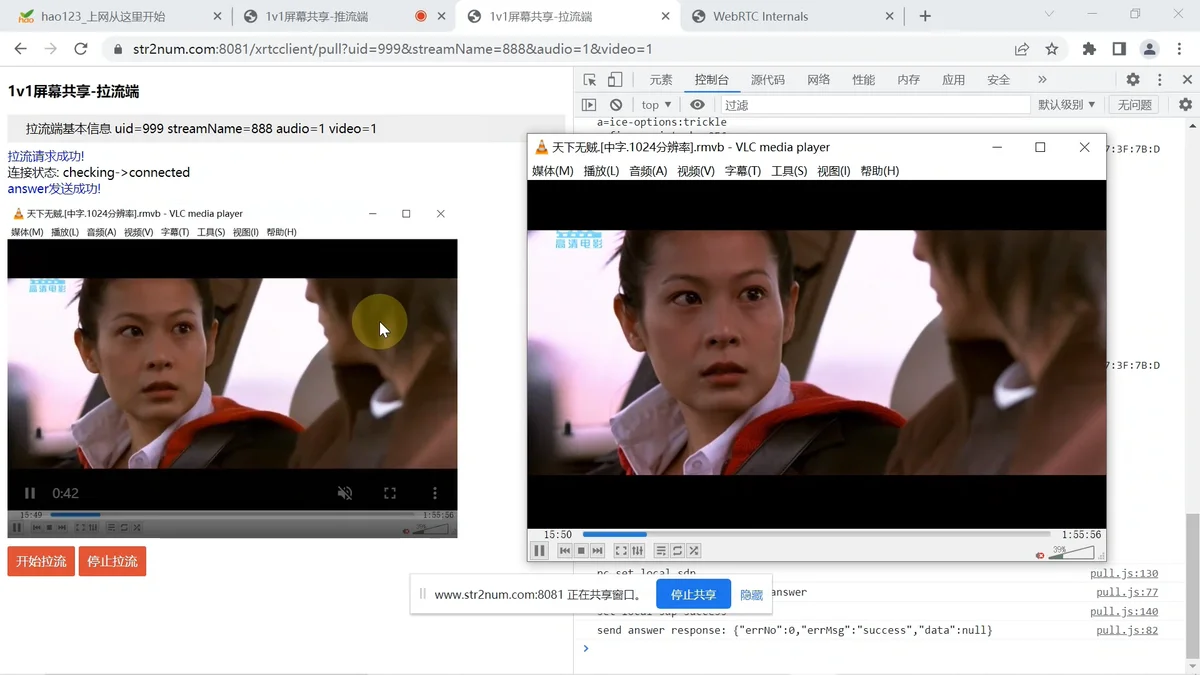Open the 工具(S) menu in large VLC window

[789, 171]
